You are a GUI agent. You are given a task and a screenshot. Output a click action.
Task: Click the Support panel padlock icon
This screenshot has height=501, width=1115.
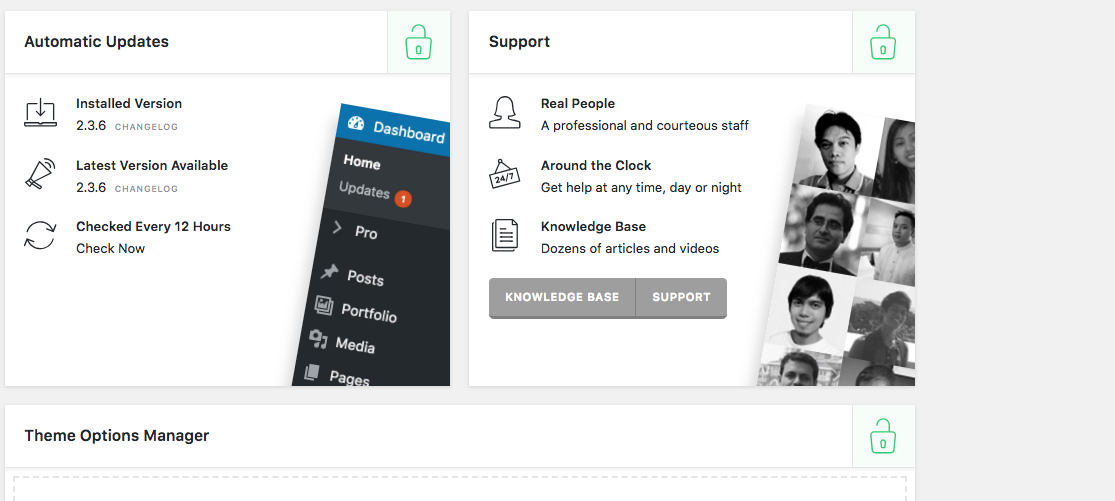883,43
